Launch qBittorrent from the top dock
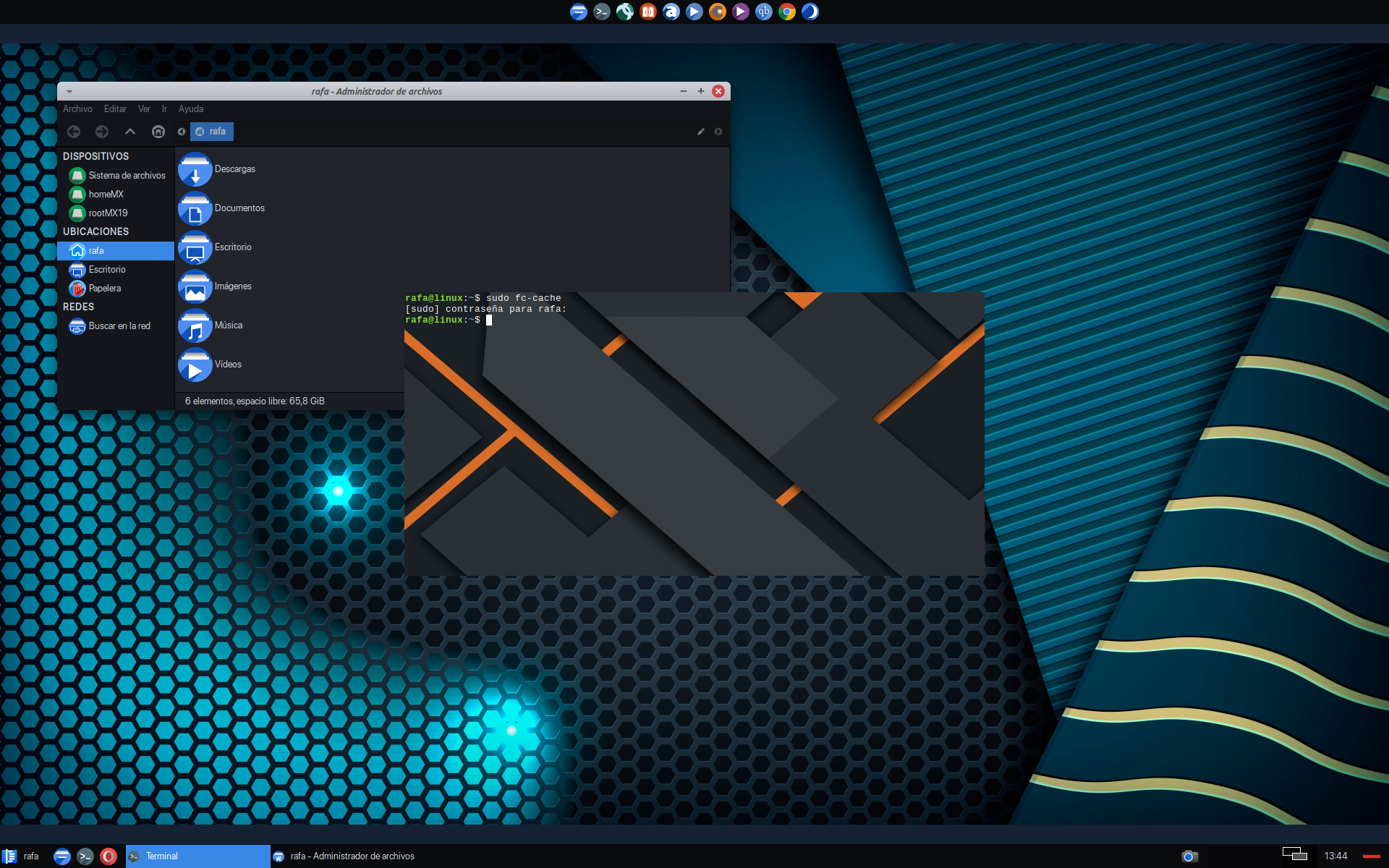The image size is (1389, 868). (x=764, y=12)
